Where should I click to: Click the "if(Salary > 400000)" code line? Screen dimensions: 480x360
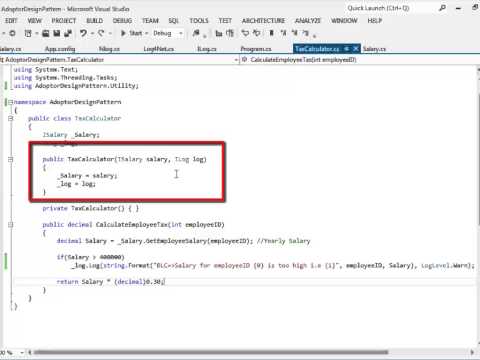click(90, 257)
